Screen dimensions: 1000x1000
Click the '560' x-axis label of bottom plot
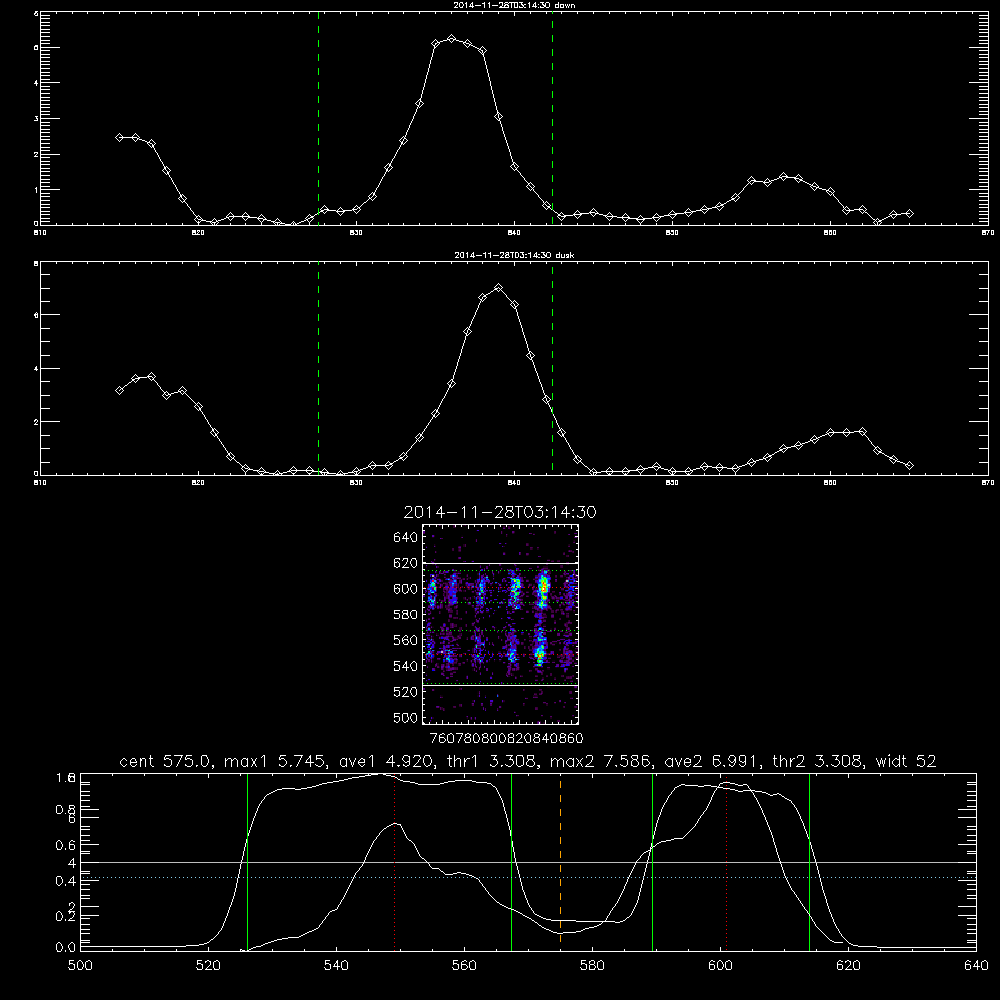[464, 966]
